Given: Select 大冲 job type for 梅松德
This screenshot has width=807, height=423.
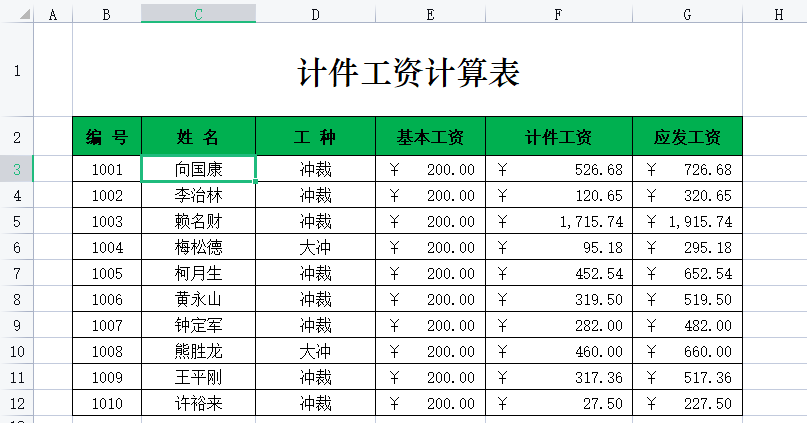Looking at the screenshot, I should click(315, 247).
